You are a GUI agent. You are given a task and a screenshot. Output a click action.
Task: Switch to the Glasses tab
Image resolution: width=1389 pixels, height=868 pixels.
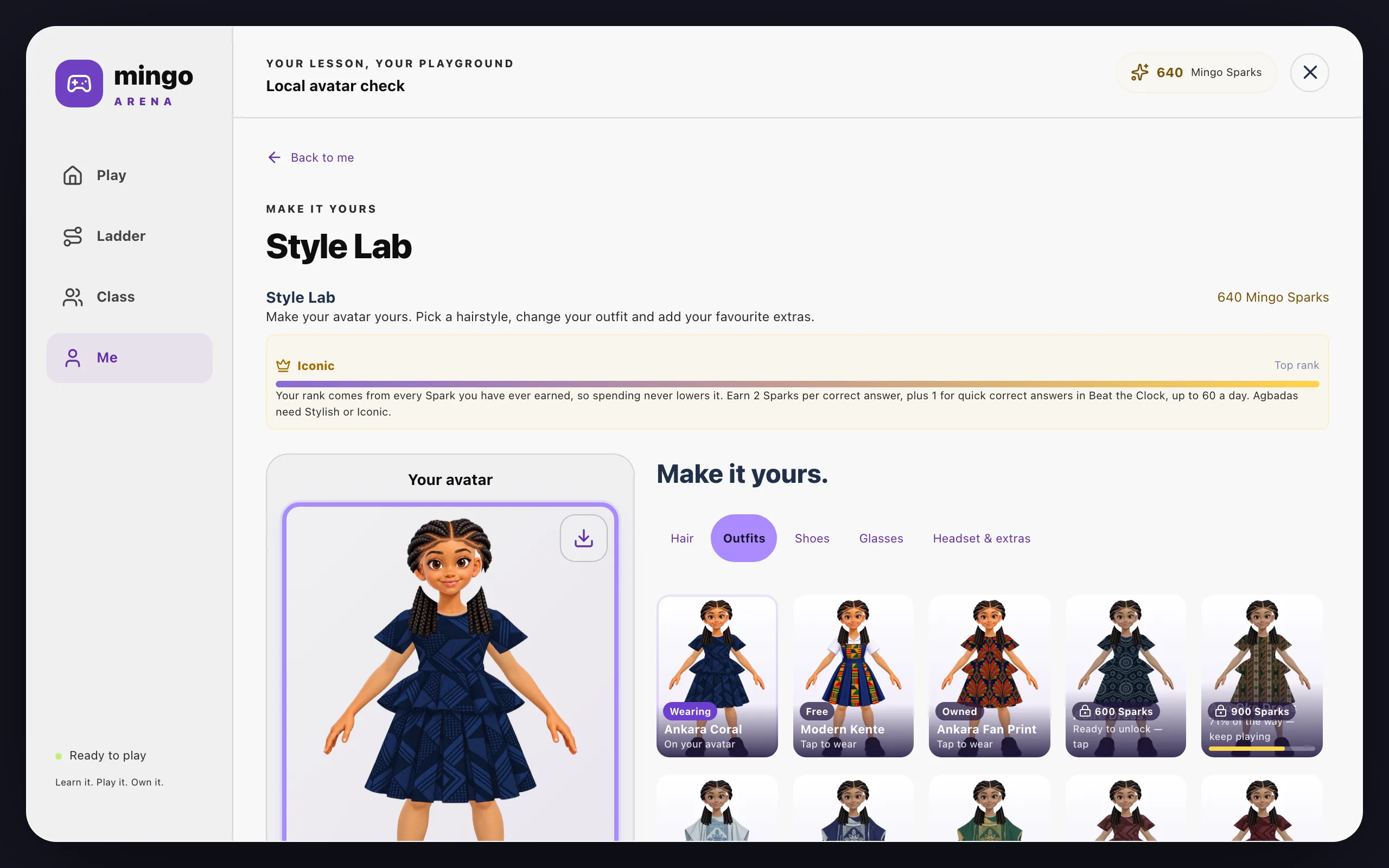coord(881,538)
